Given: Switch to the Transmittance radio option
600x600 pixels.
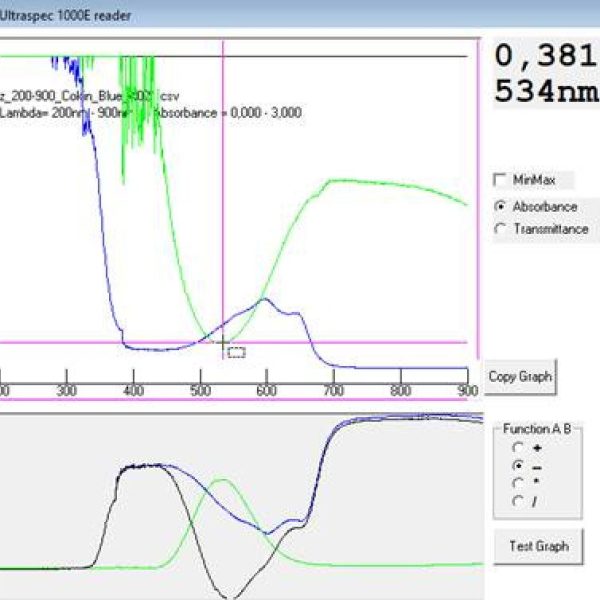Looking at the screenshot, I should (x=500, y=229).
